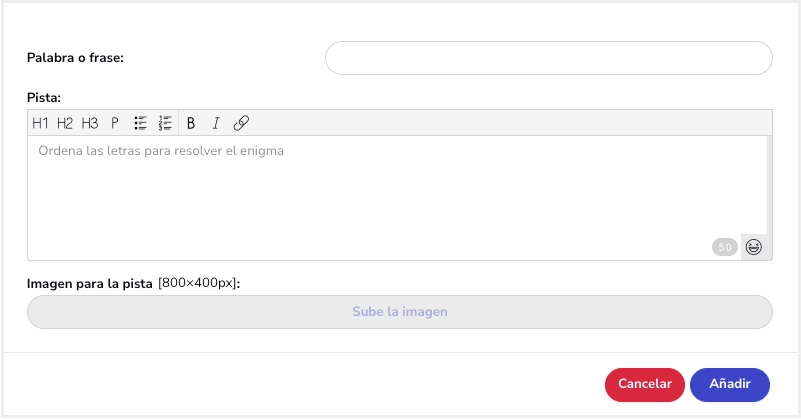
Task: Click the character counter badge showing 50
Action: pyautogui.click(x=725, y=247)
